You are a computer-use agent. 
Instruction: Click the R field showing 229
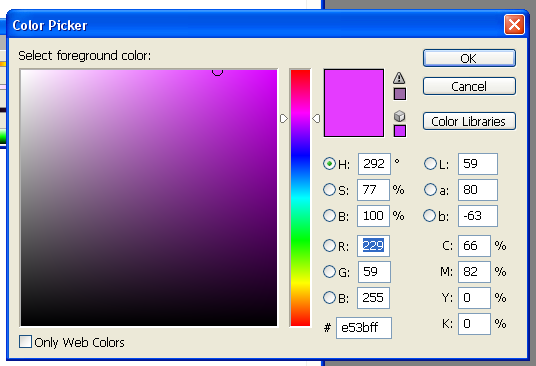373,246
